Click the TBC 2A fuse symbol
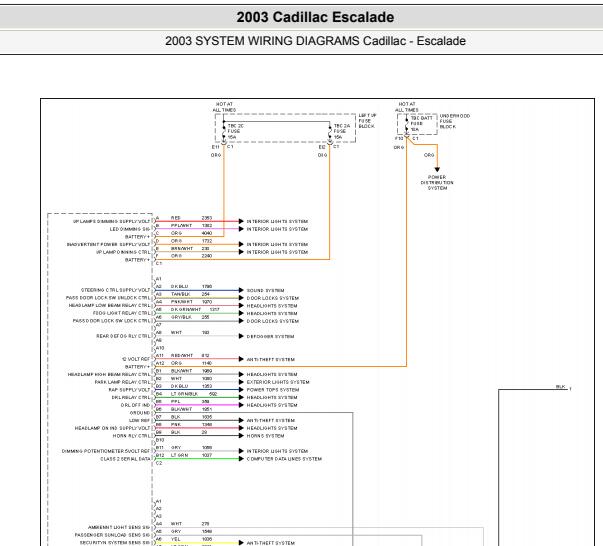The image size is (603, 546). coord(330,131)
